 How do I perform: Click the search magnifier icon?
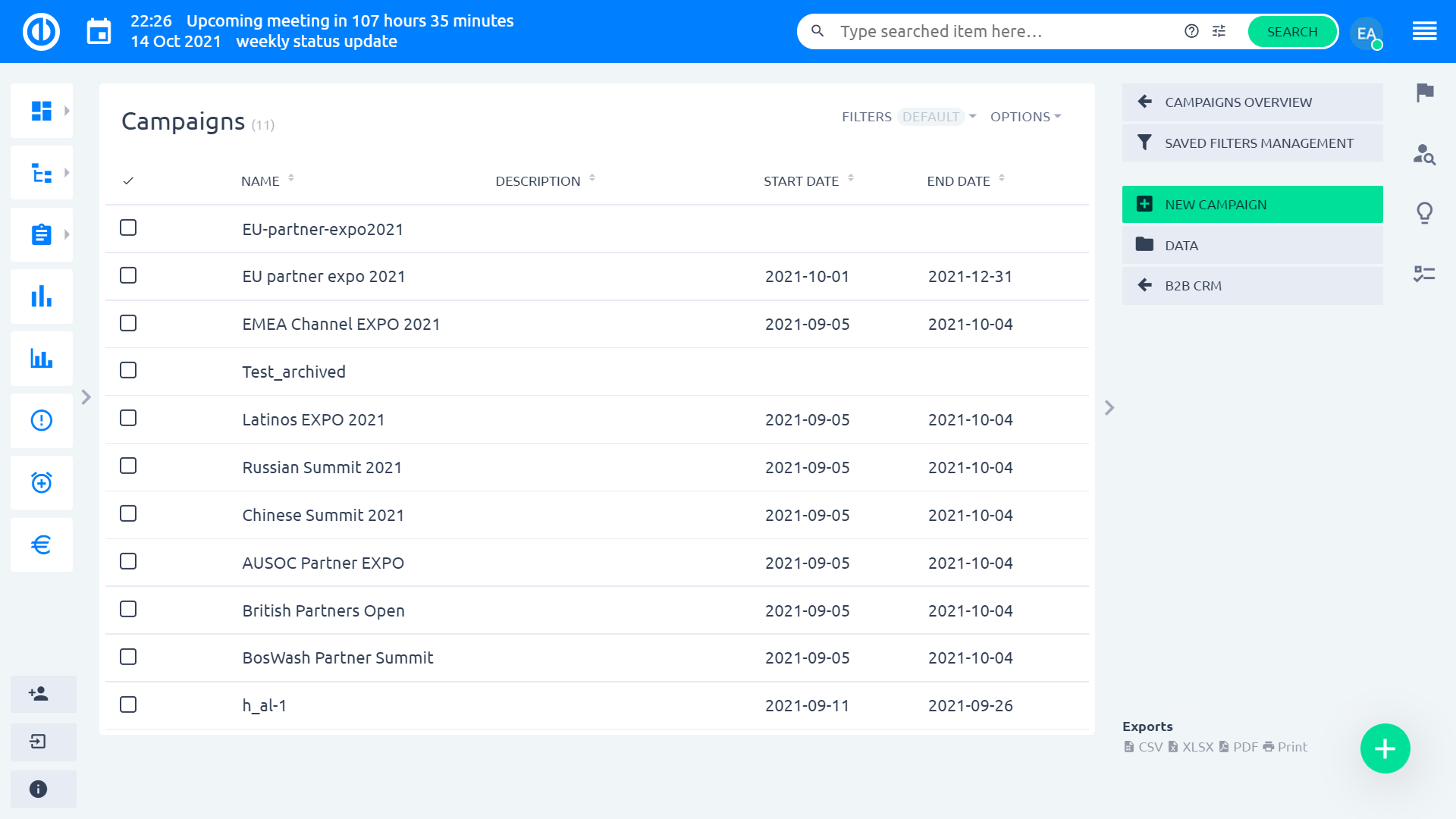(x=817, y=31)
